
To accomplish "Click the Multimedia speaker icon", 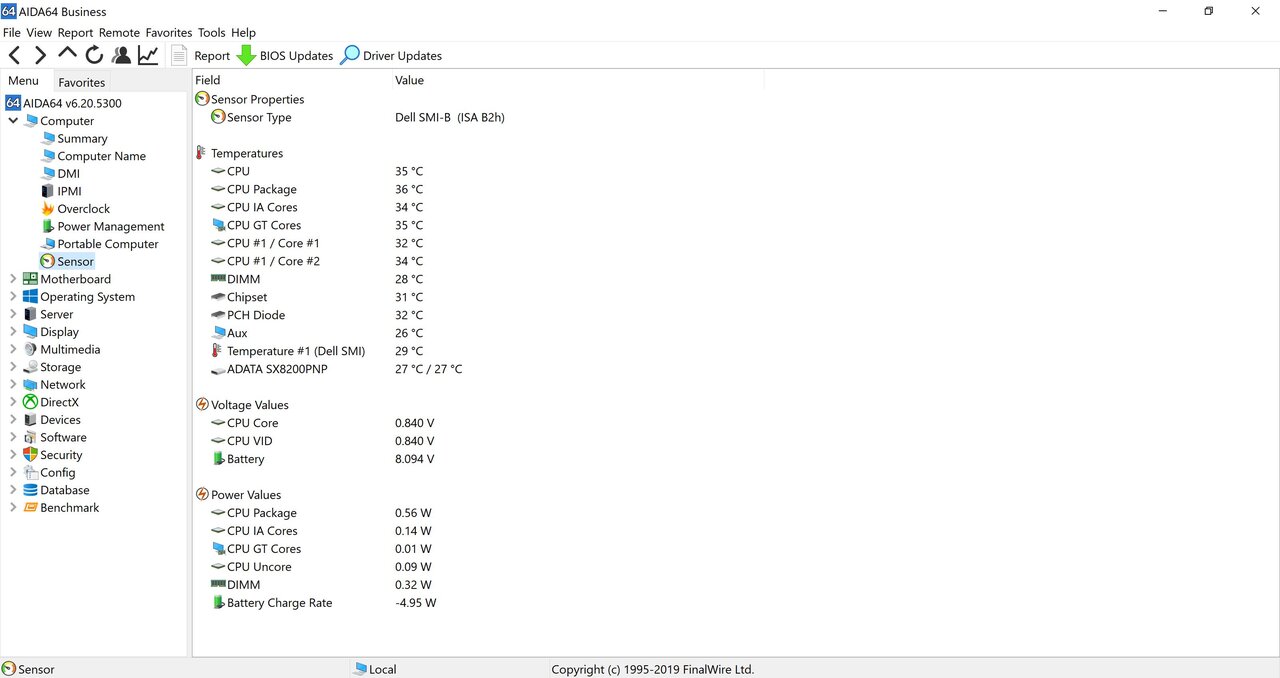I will click(x=30, y=349).
